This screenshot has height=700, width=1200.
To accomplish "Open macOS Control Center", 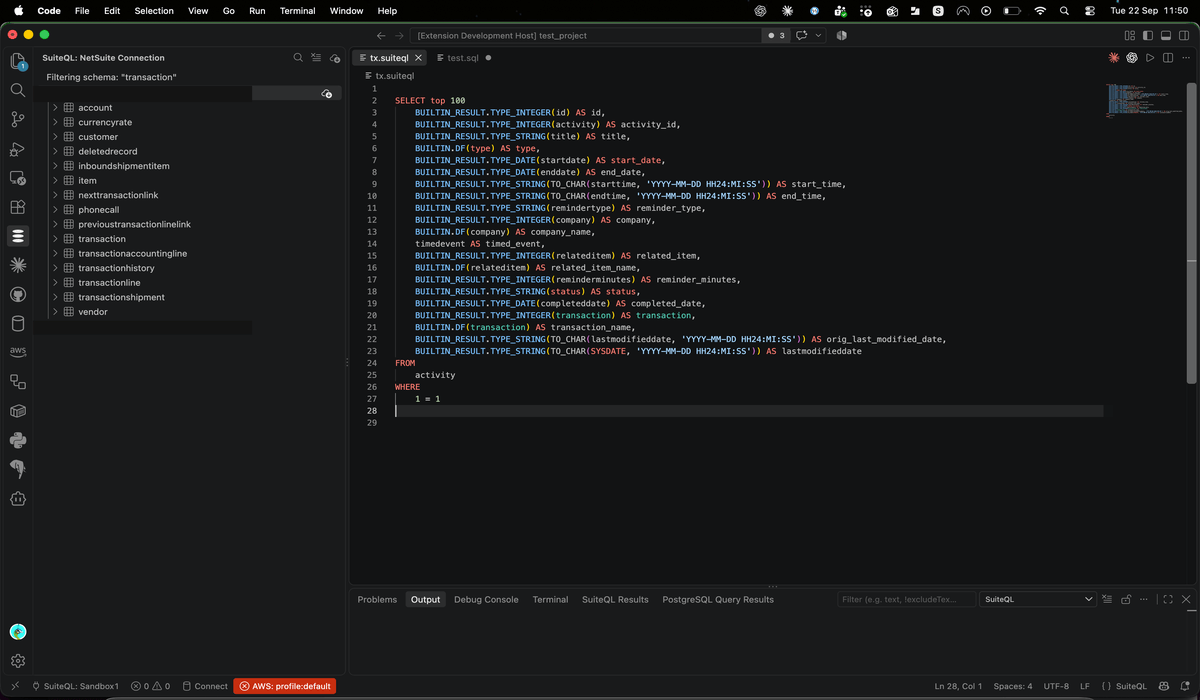I will pyautogui.click(x=1088, y=11).
